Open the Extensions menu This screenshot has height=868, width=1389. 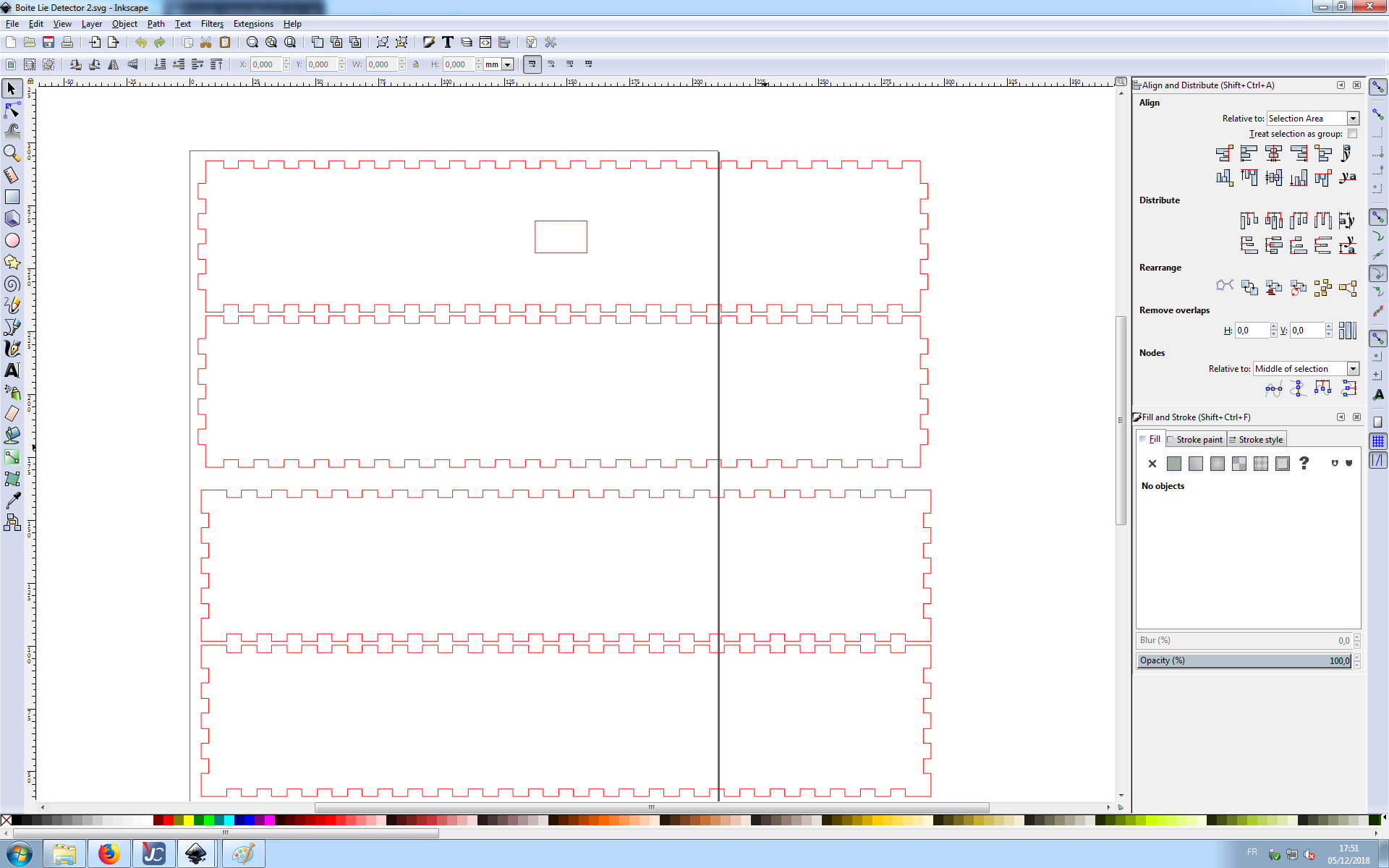[x=253, y=24]
